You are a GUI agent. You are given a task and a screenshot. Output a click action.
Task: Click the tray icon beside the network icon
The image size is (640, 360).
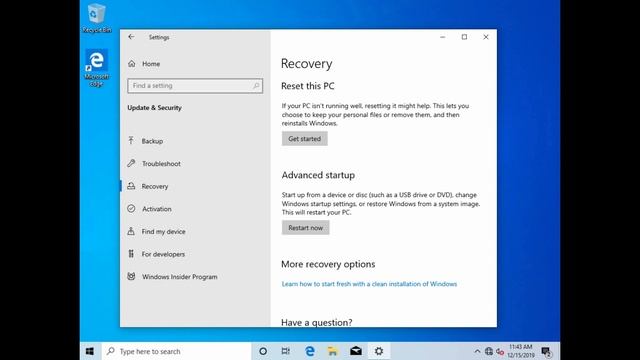(500, 351)
